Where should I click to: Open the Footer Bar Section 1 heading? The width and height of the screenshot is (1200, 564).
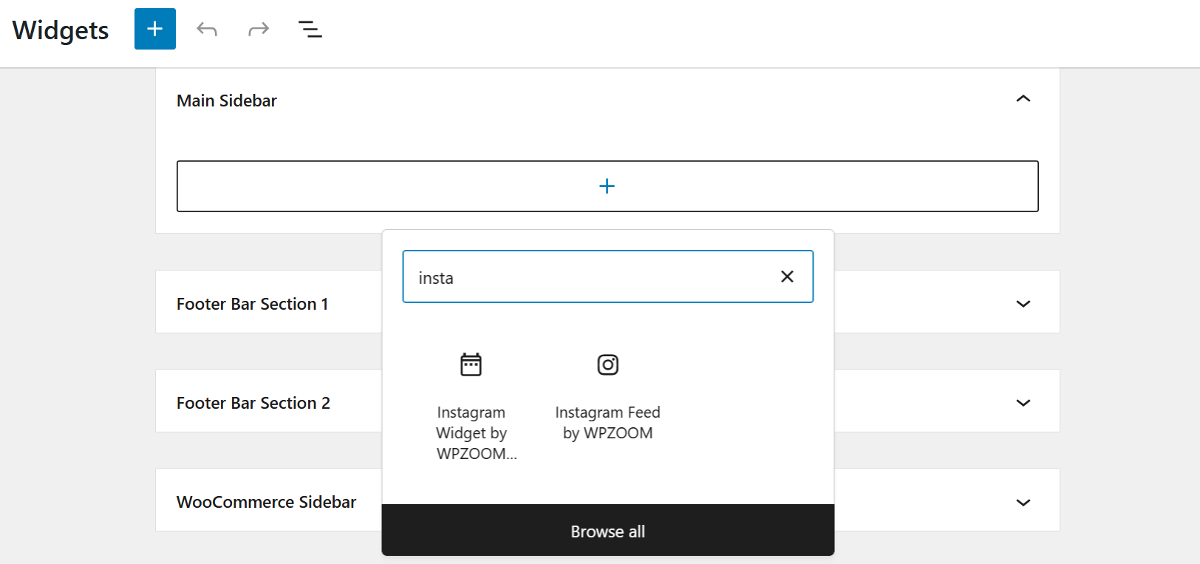pyautogui.click(x=253, y=304)
